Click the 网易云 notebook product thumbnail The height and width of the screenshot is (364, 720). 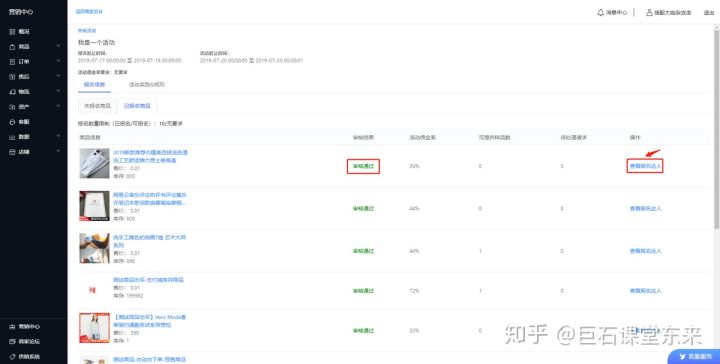[x=94, y=206]
